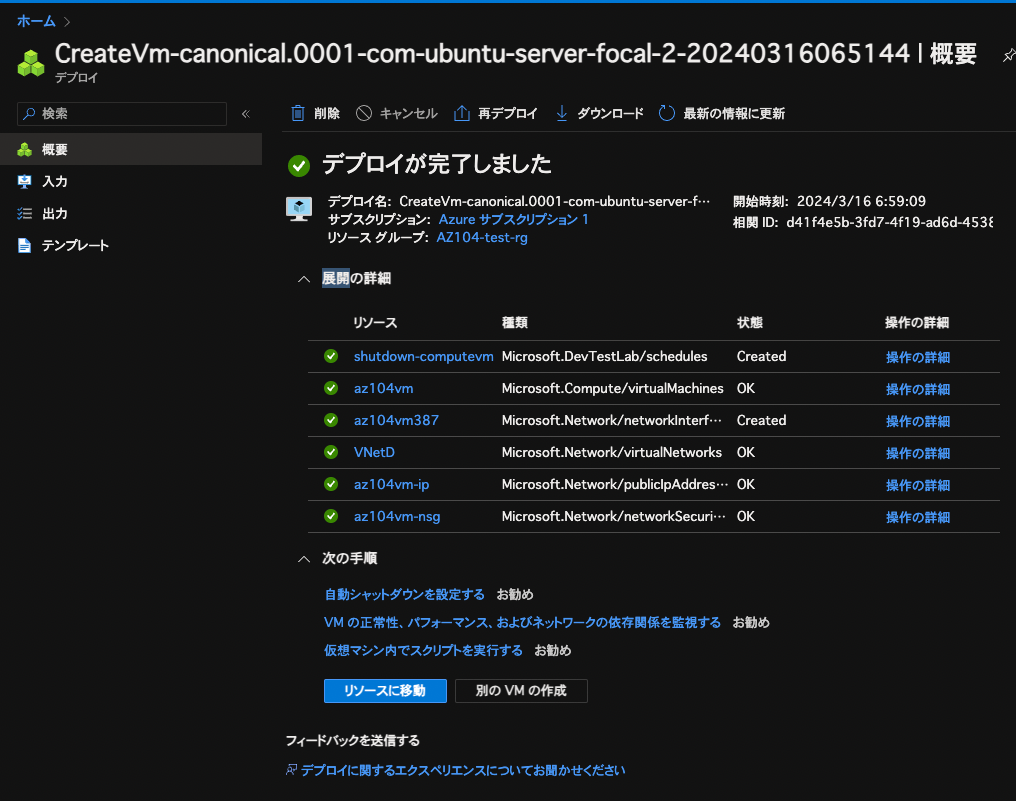
Task: Open Azure サブスクリプション 1 link
Action: tap(513, 219)
